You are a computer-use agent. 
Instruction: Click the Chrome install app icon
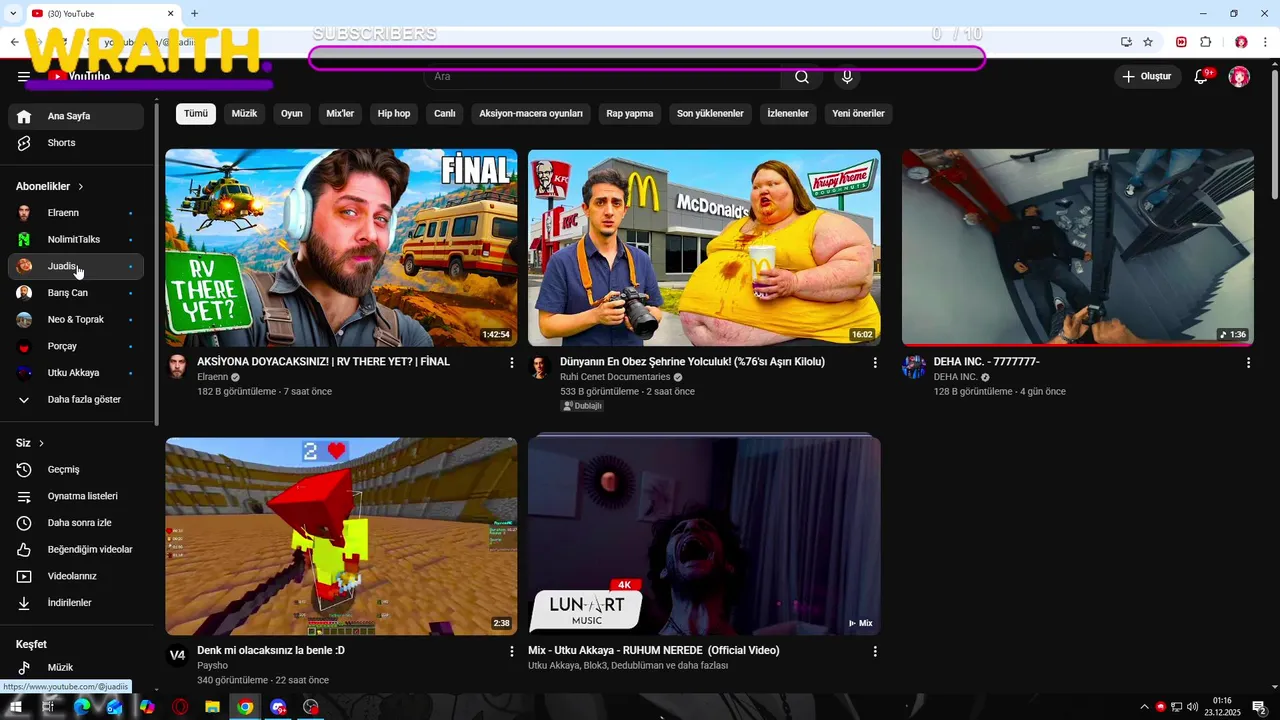point(1126,42)
